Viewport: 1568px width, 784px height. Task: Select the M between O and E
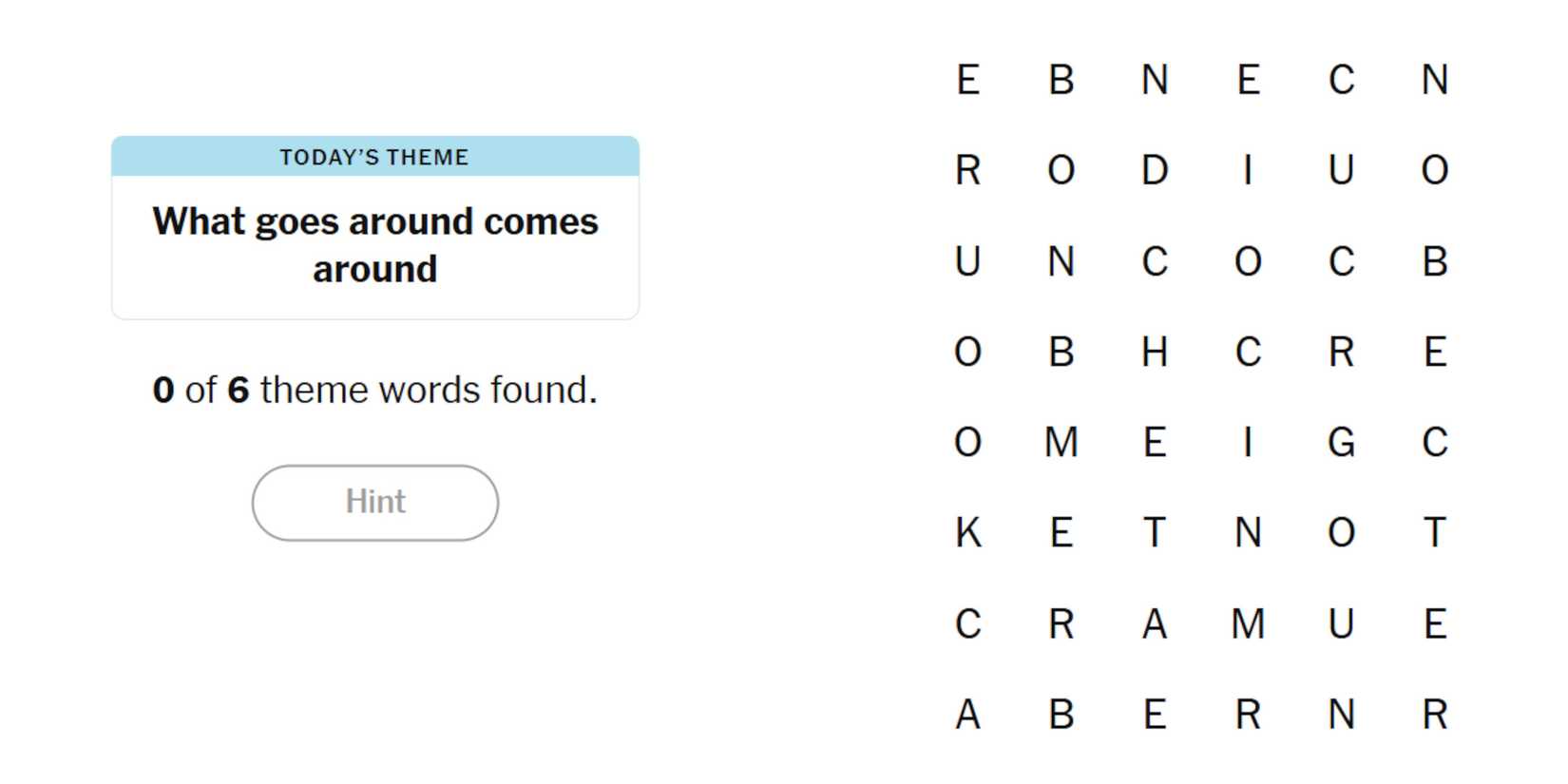pyautogui.click(x=1061, y=443)
